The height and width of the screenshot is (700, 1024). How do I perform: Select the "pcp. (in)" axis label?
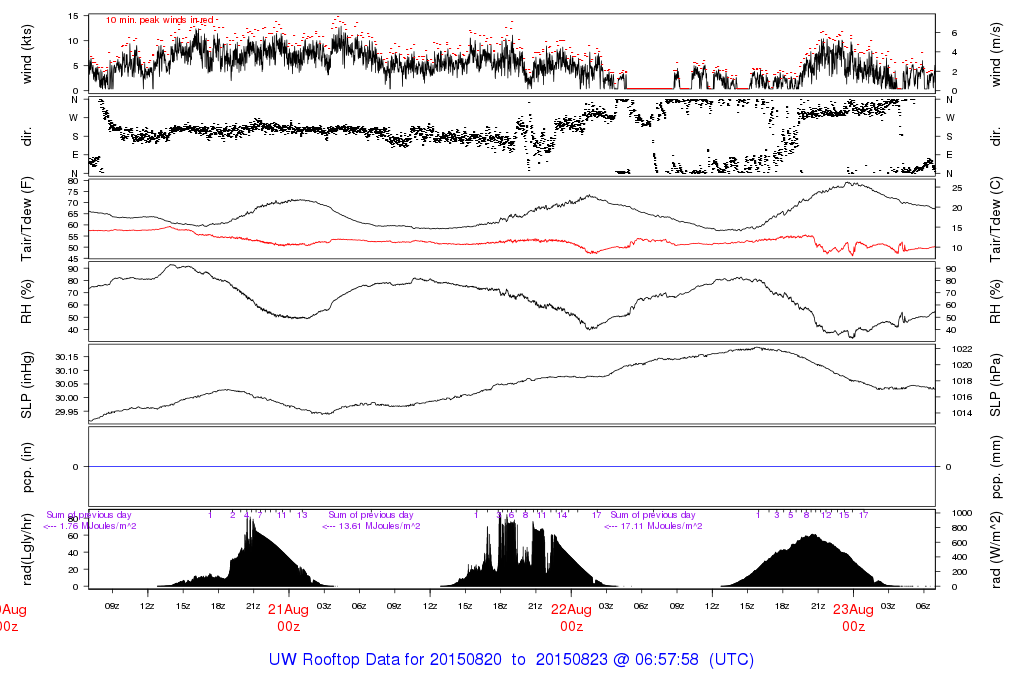coord(27,467)
